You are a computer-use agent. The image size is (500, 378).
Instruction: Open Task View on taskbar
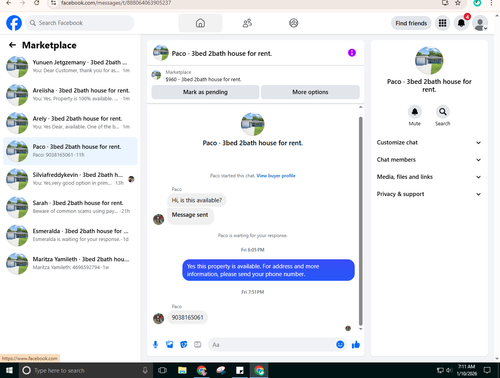point(162,370)
